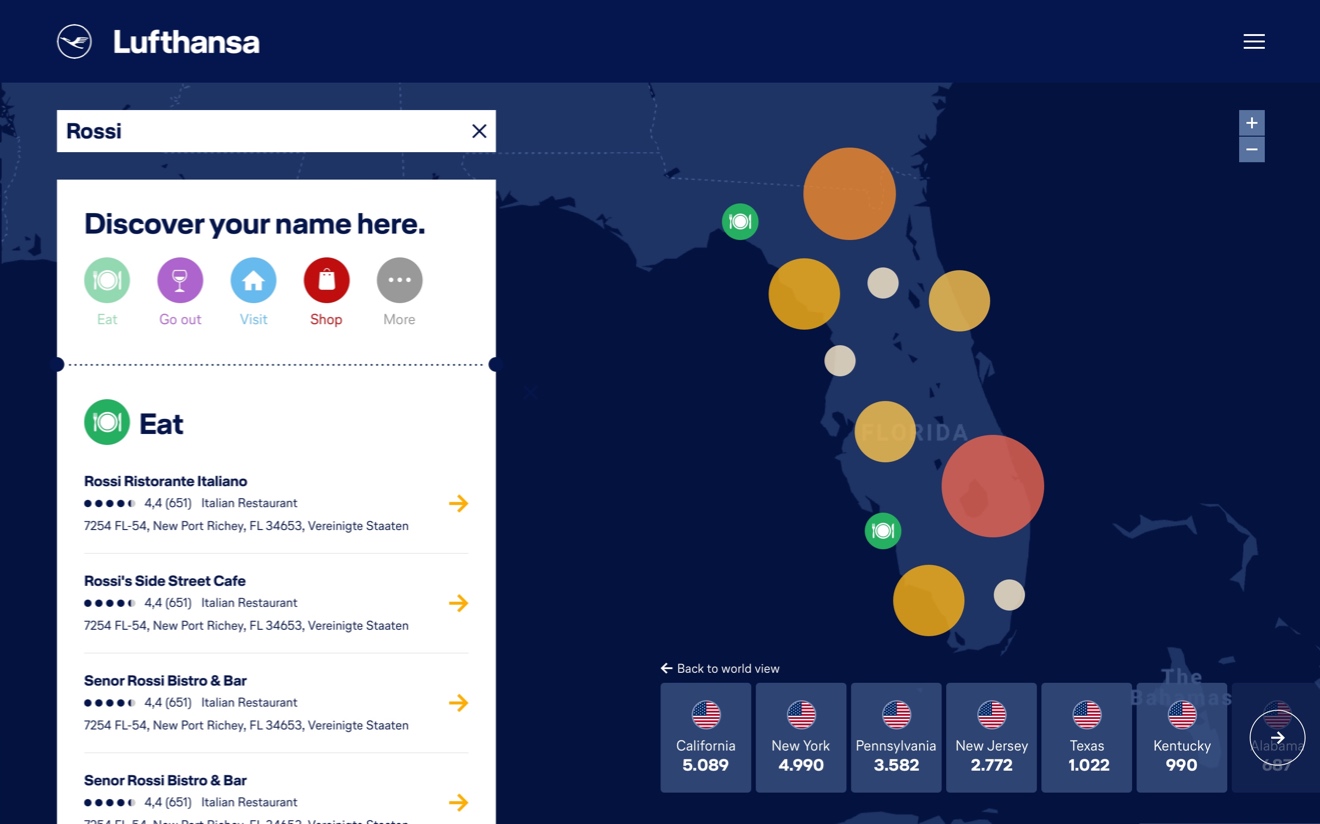Select the New York state card
The width and height of the screenshot is (1320, 824).
pyautogui.click(x=801, y=738)
